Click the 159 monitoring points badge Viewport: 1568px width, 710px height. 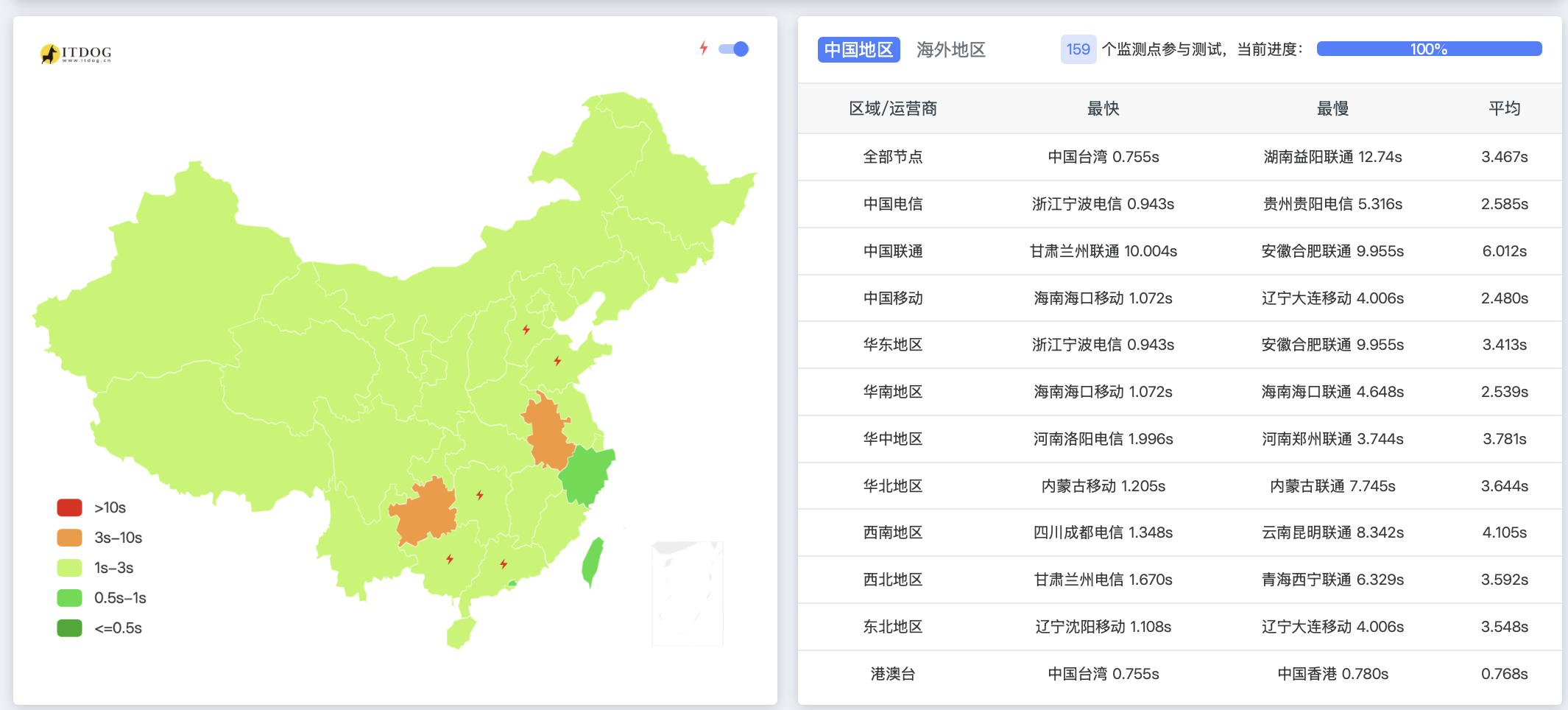pos(1078,49)
